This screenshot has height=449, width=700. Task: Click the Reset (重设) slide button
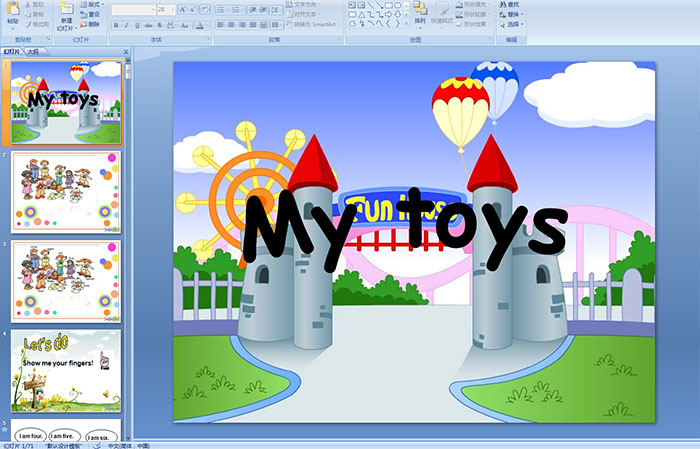pos(90,14)
